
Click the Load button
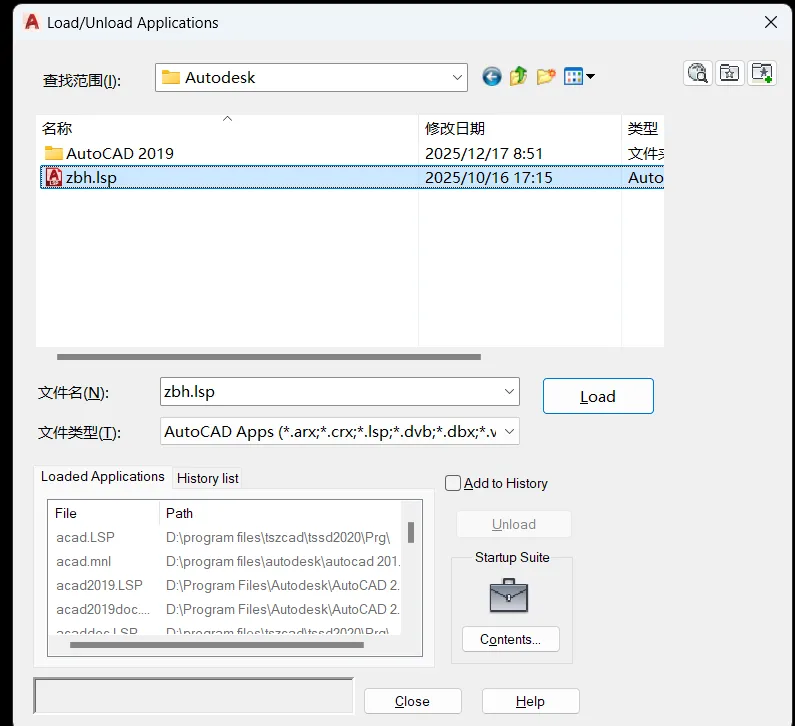598,396
